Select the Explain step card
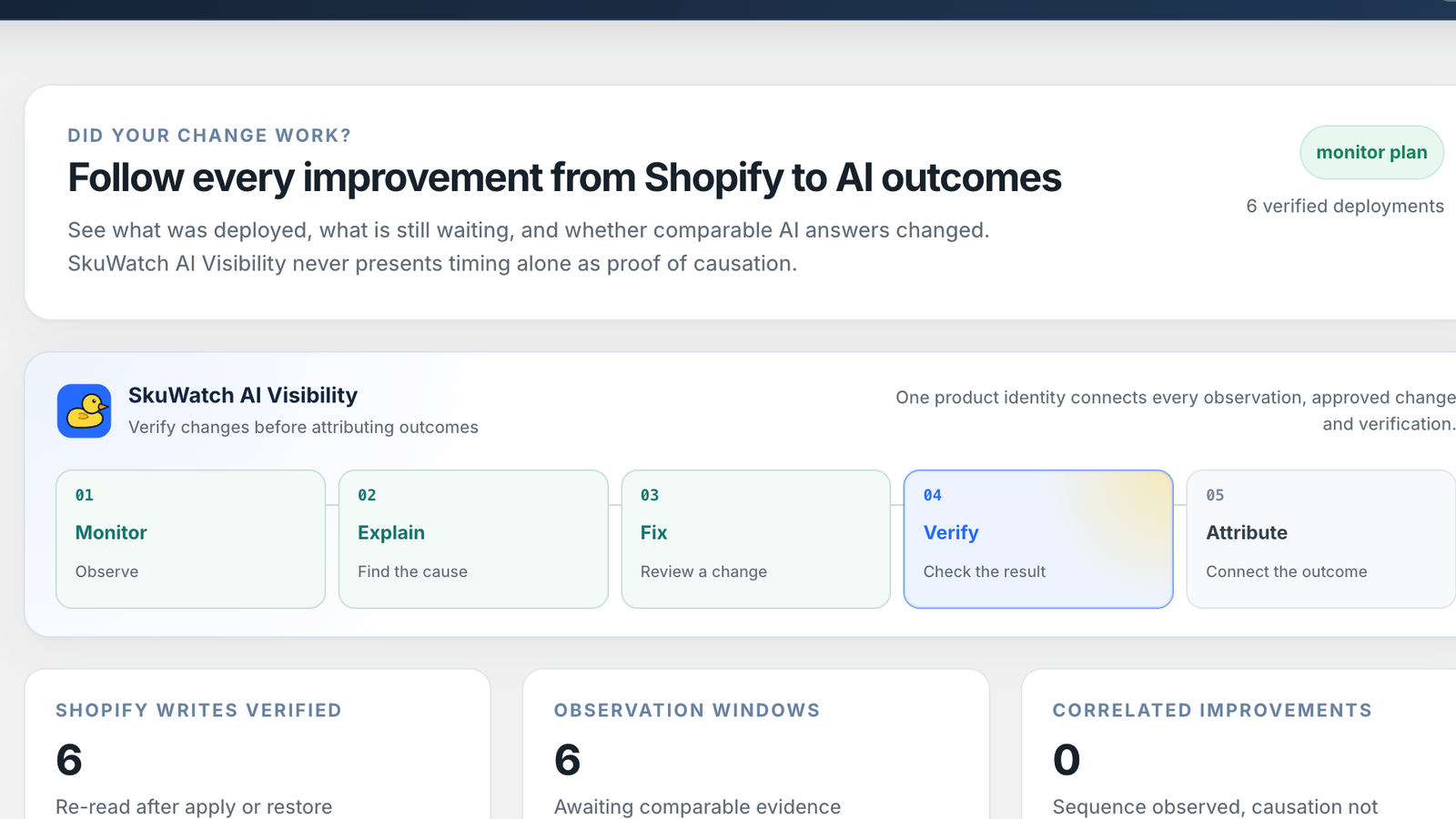 (473, 539)
